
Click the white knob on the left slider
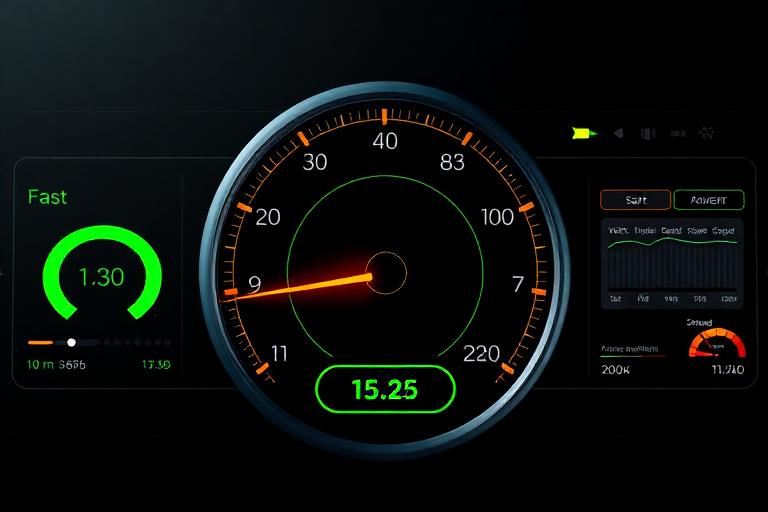[72, 342]
